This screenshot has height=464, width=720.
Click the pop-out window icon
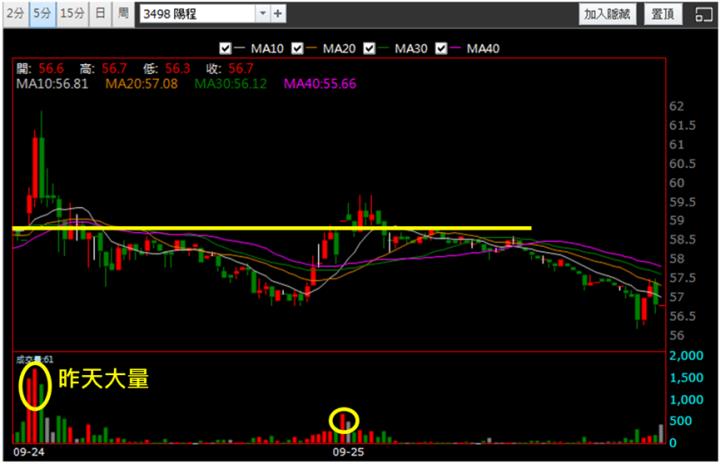point(701,14)
